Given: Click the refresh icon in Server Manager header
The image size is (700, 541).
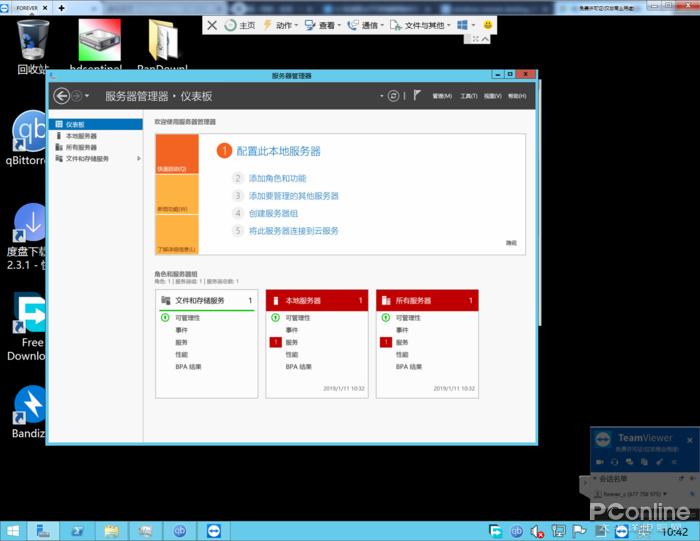Looking at the screenshot, I should (393, 96).
